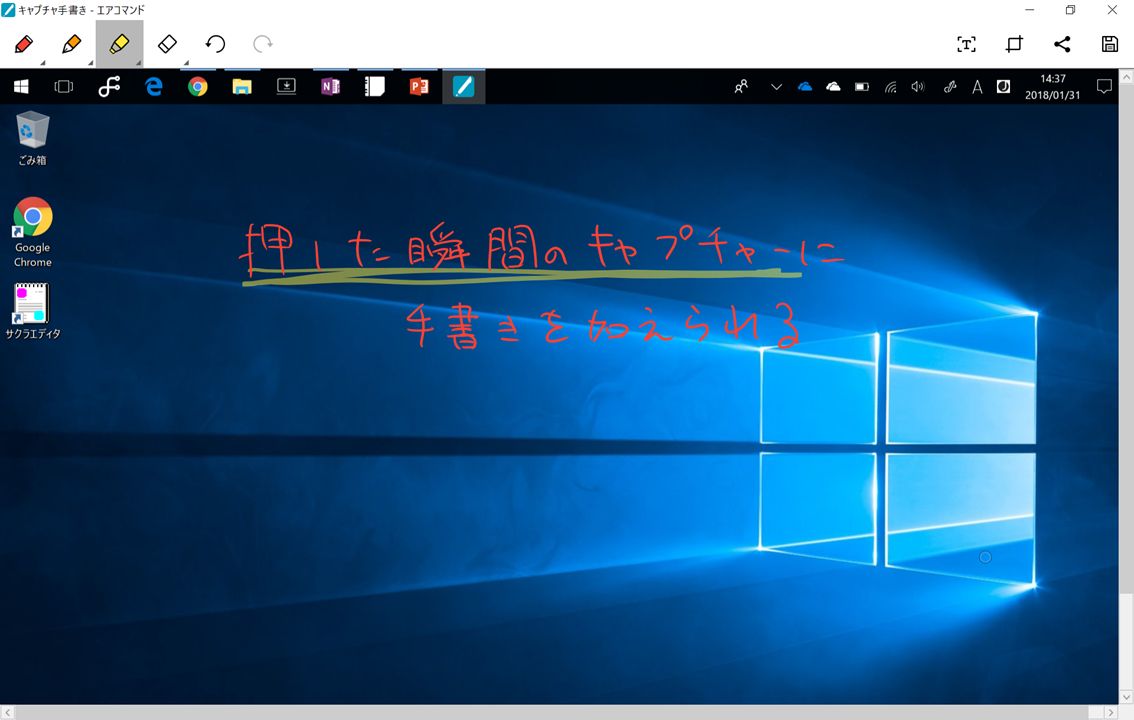
Task: Select the orange pencil tool
Action: pos(72,44)
